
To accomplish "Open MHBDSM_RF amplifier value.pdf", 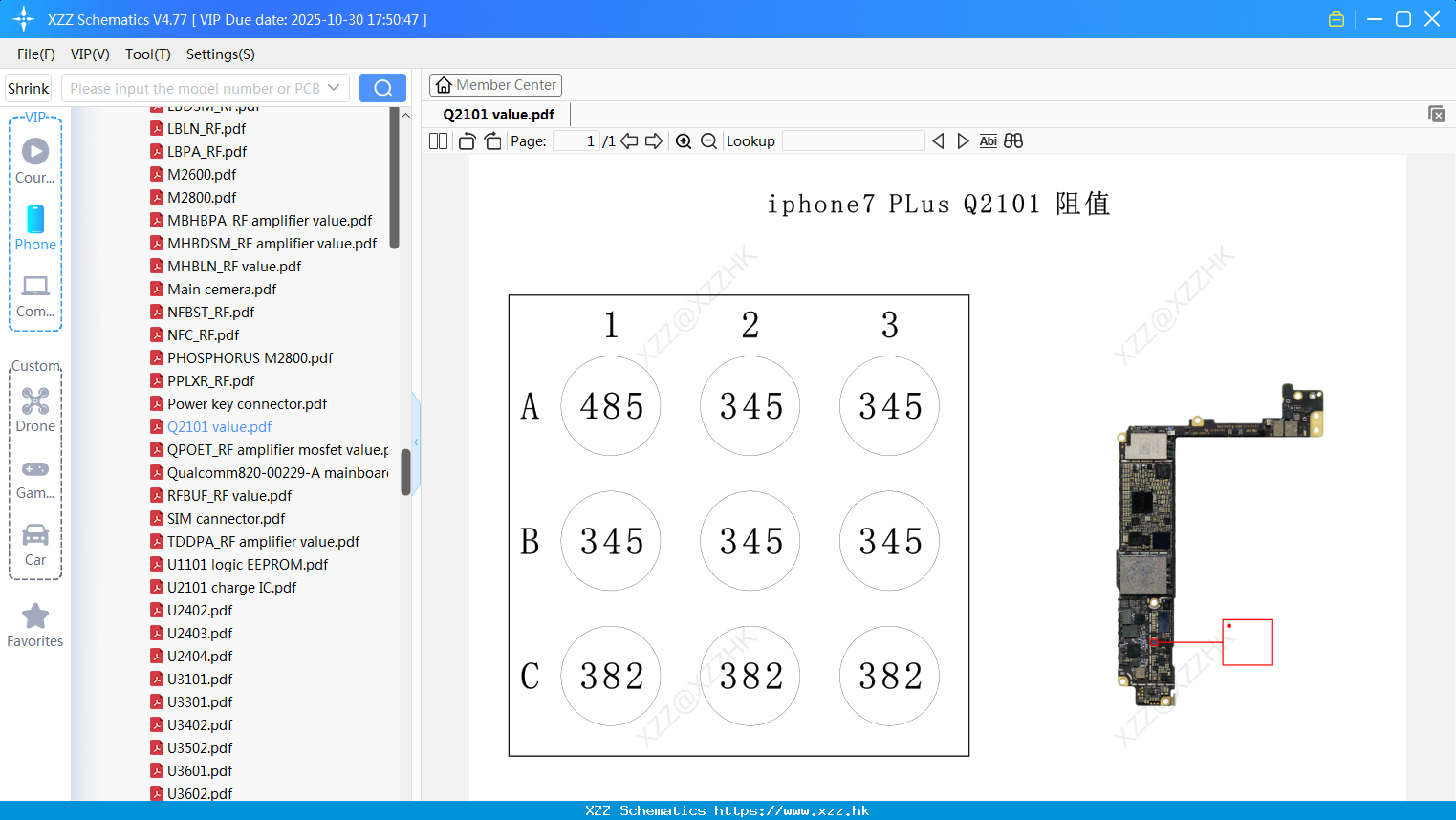I will click(x=272, y=243).
